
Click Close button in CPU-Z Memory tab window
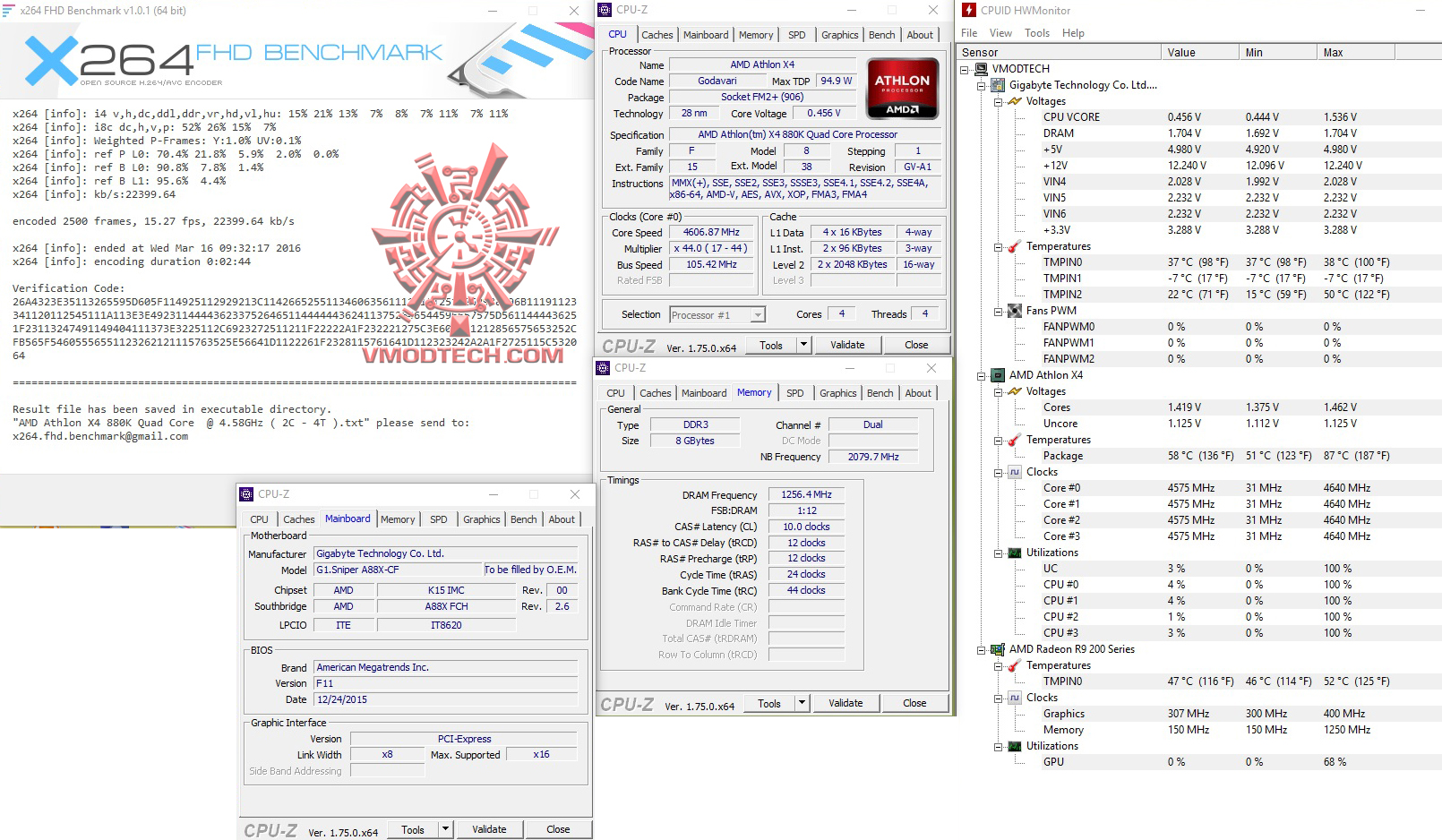tap(914, 703)
